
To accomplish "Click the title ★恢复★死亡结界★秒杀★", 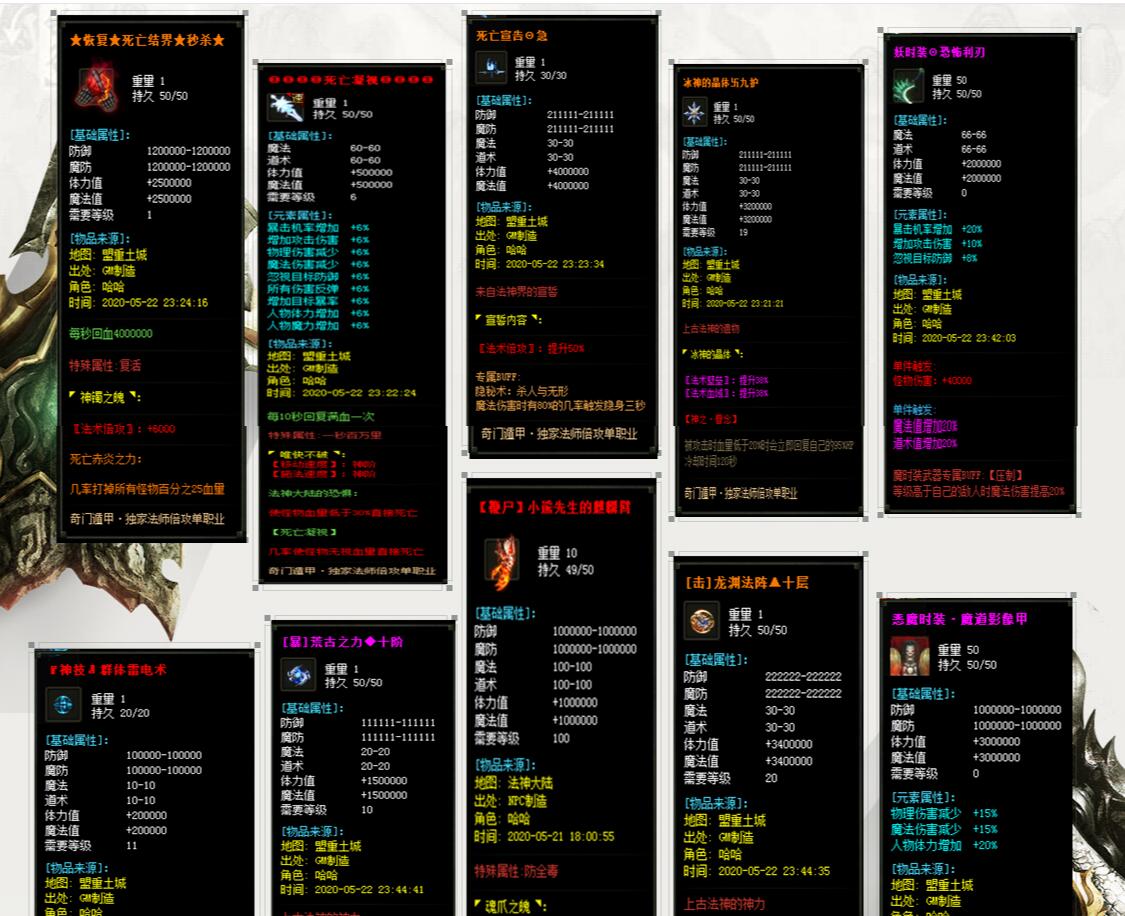I will [x=147, y=40].
